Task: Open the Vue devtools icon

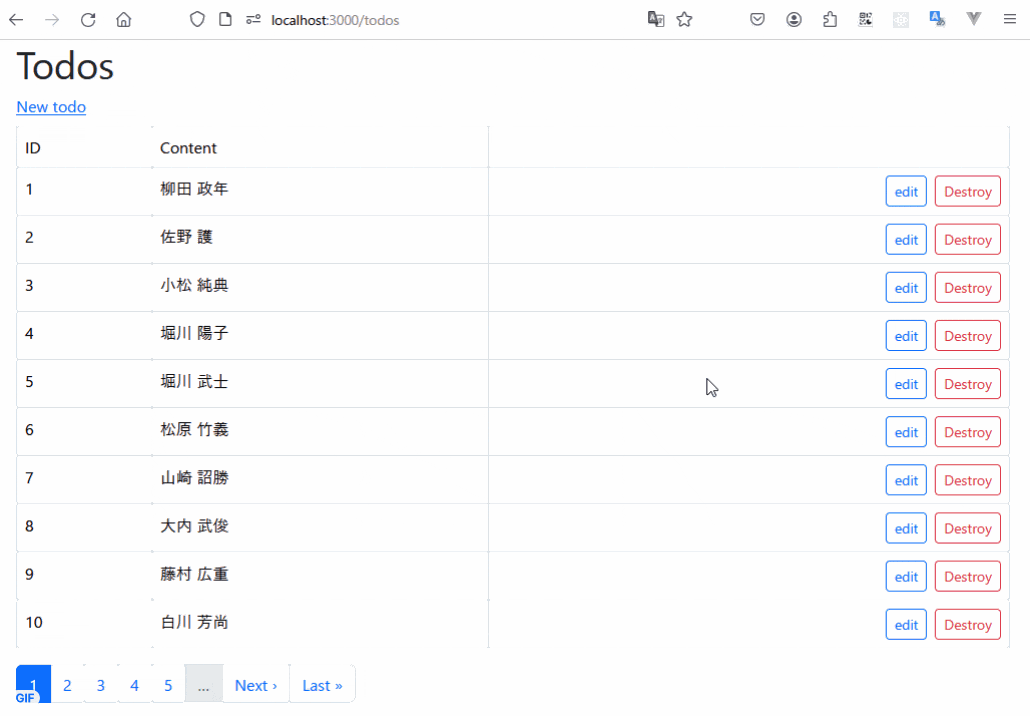Action: point(973,19)
